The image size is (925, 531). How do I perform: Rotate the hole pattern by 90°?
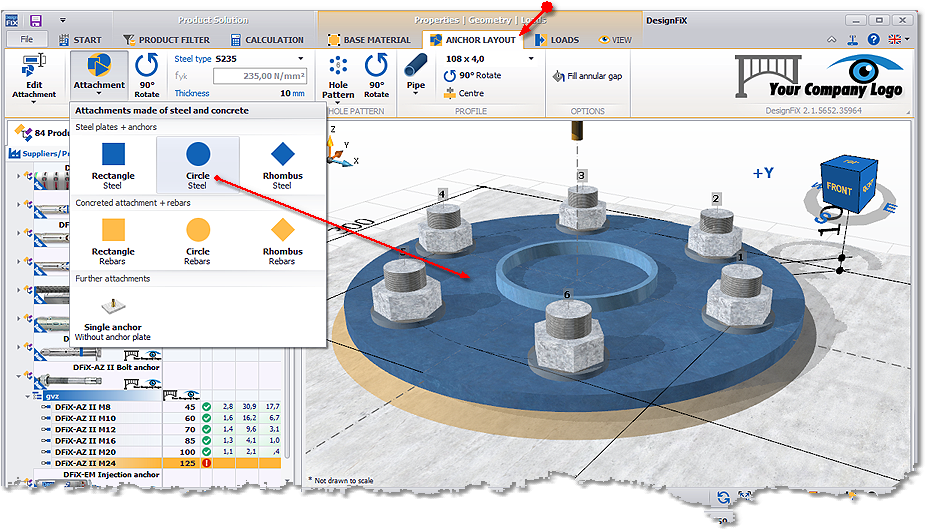pyautogui.click(x=376, y=75)
